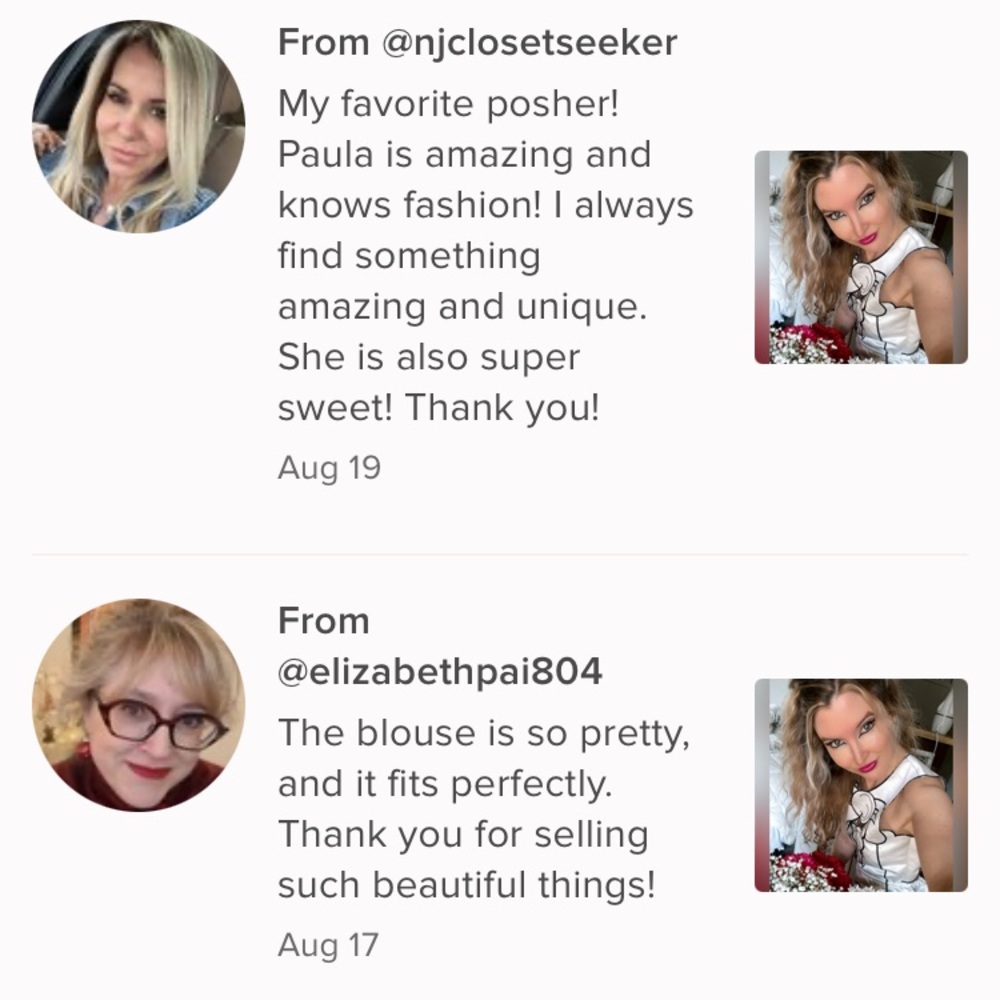Tap the "such beautiful things!" line
1000x1000 pixels.
pyautogui.click(x=466, y=885)
